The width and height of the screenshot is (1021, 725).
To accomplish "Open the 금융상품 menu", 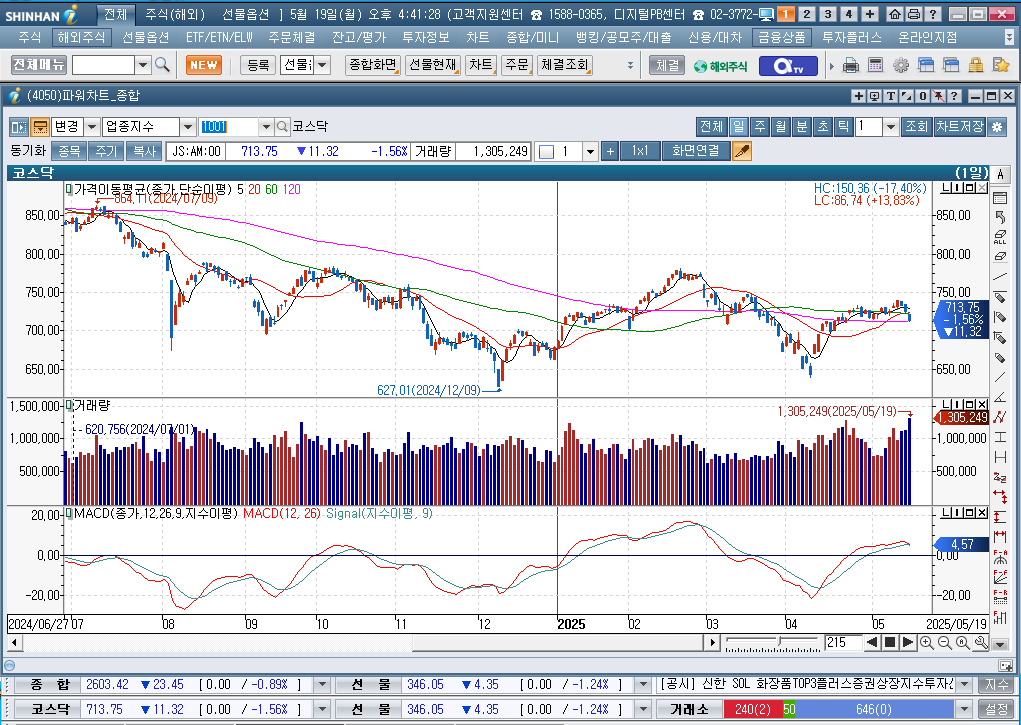I will pos(781,38).
